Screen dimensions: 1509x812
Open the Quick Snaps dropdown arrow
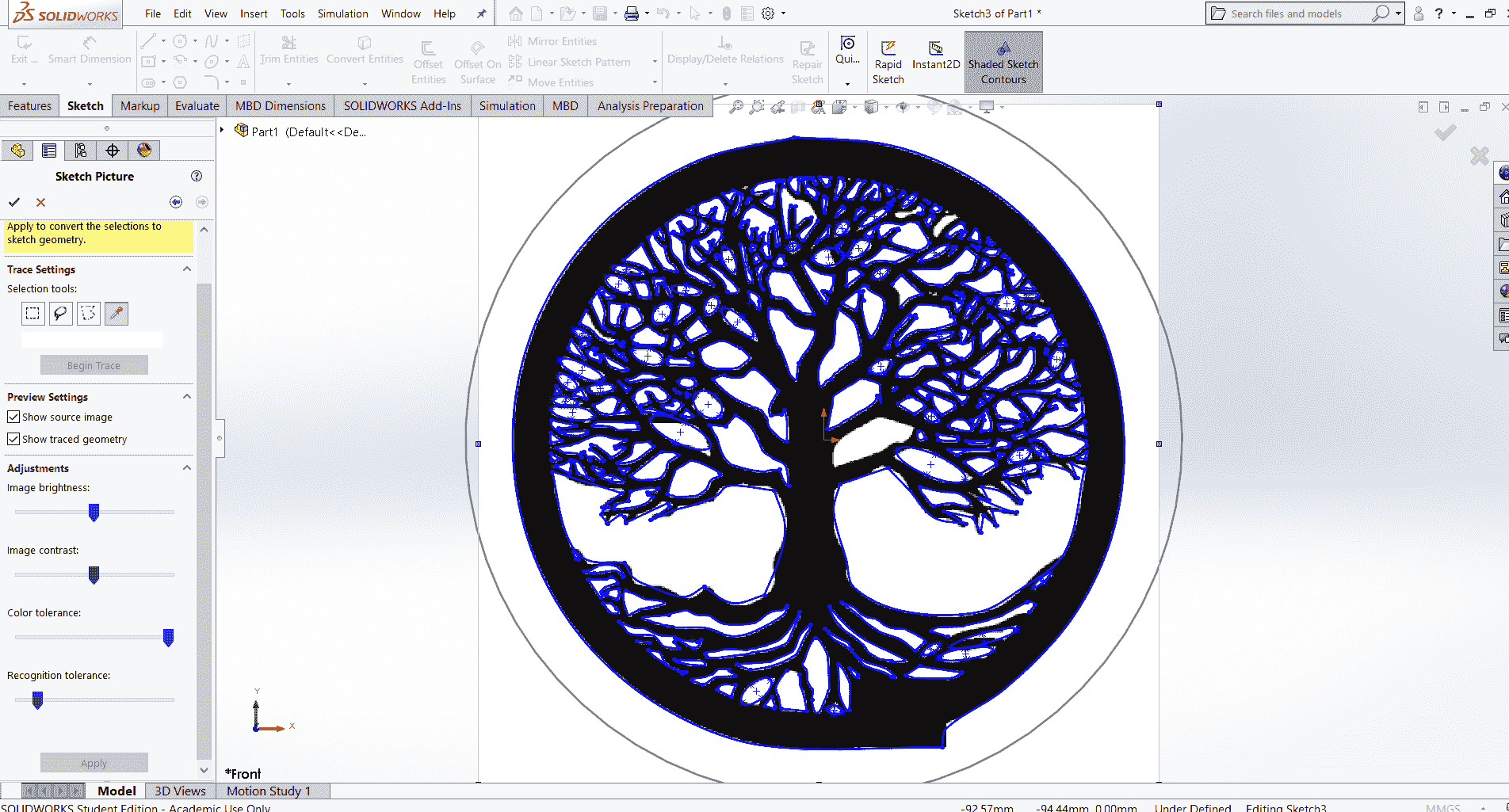pos(847,83)
